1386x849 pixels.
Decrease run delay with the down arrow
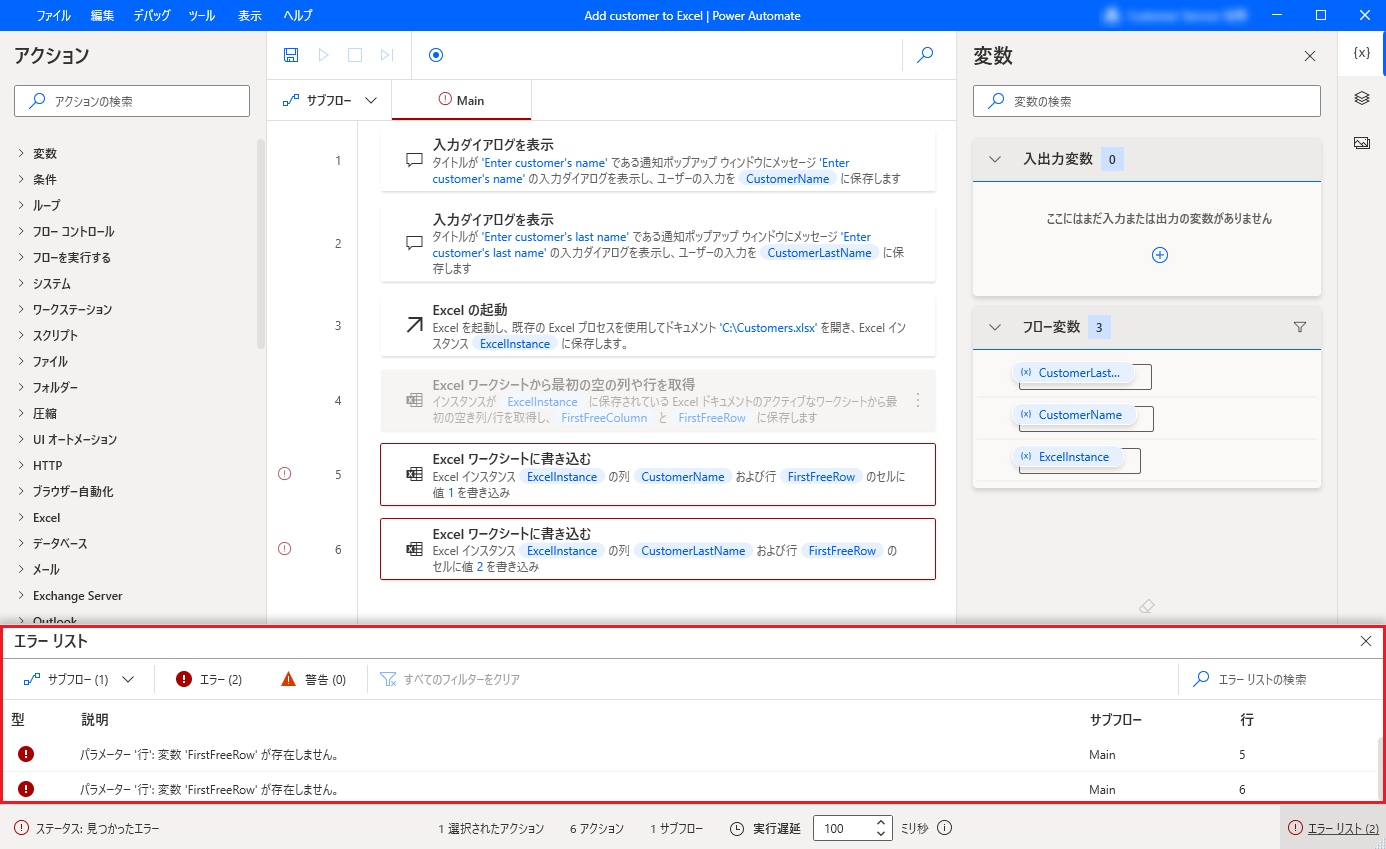(x=881, y=835)
